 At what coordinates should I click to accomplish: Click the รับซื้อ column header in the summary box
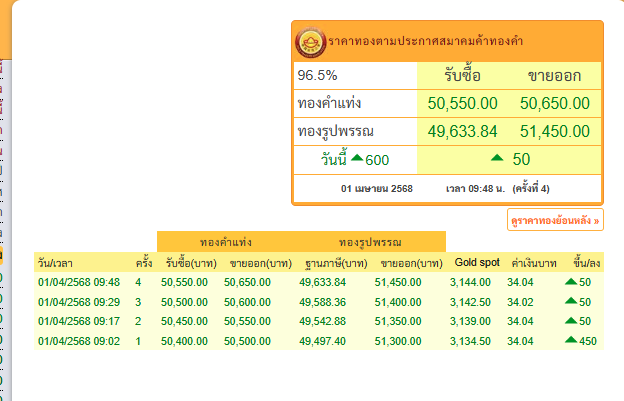[462, 75]
